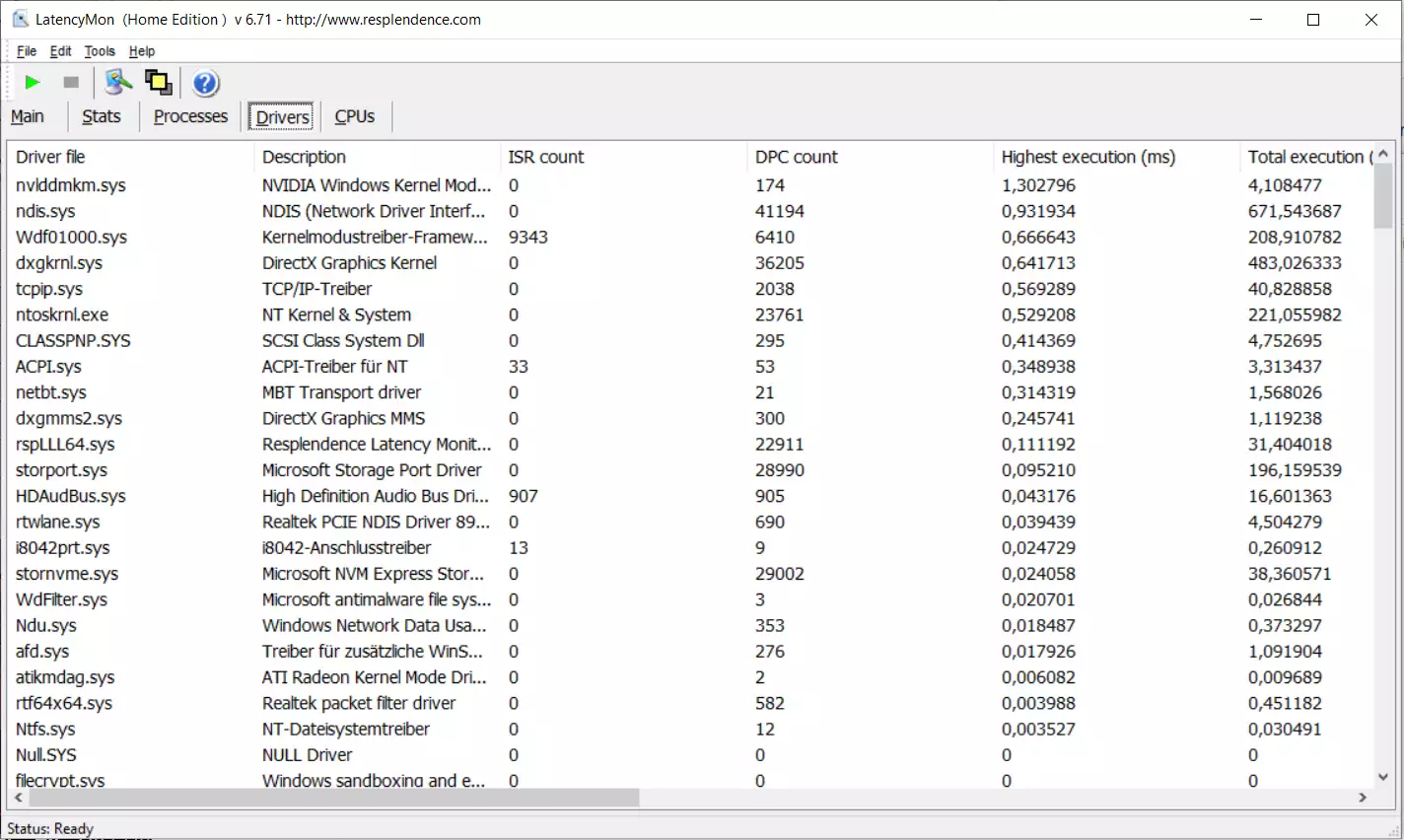The image size is (1404, 840).
Task: Select the nvlddmkm.sys driver row
Action: pos(690,185)
